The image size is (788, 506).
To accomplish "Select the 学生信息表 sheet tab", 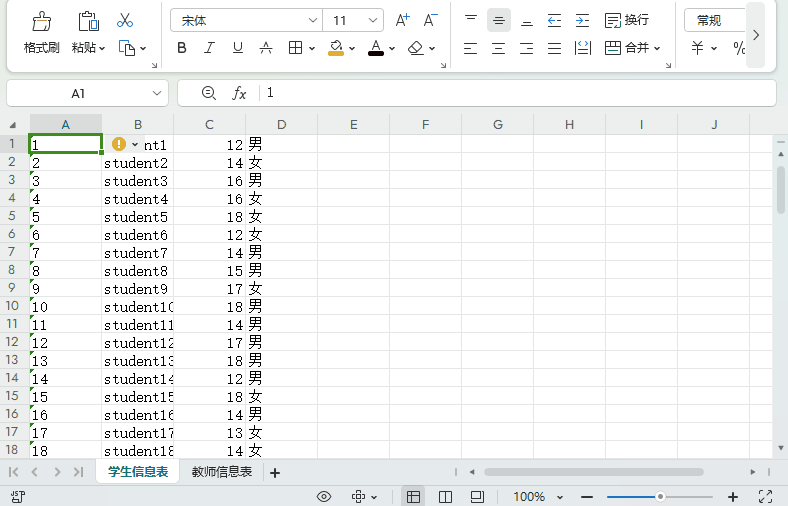I will click(138, 472).
